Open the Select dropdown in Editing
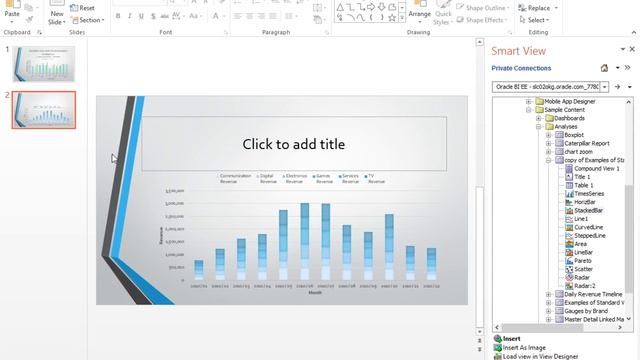Viewport: 640px width, 360px height. coord(534,20)
